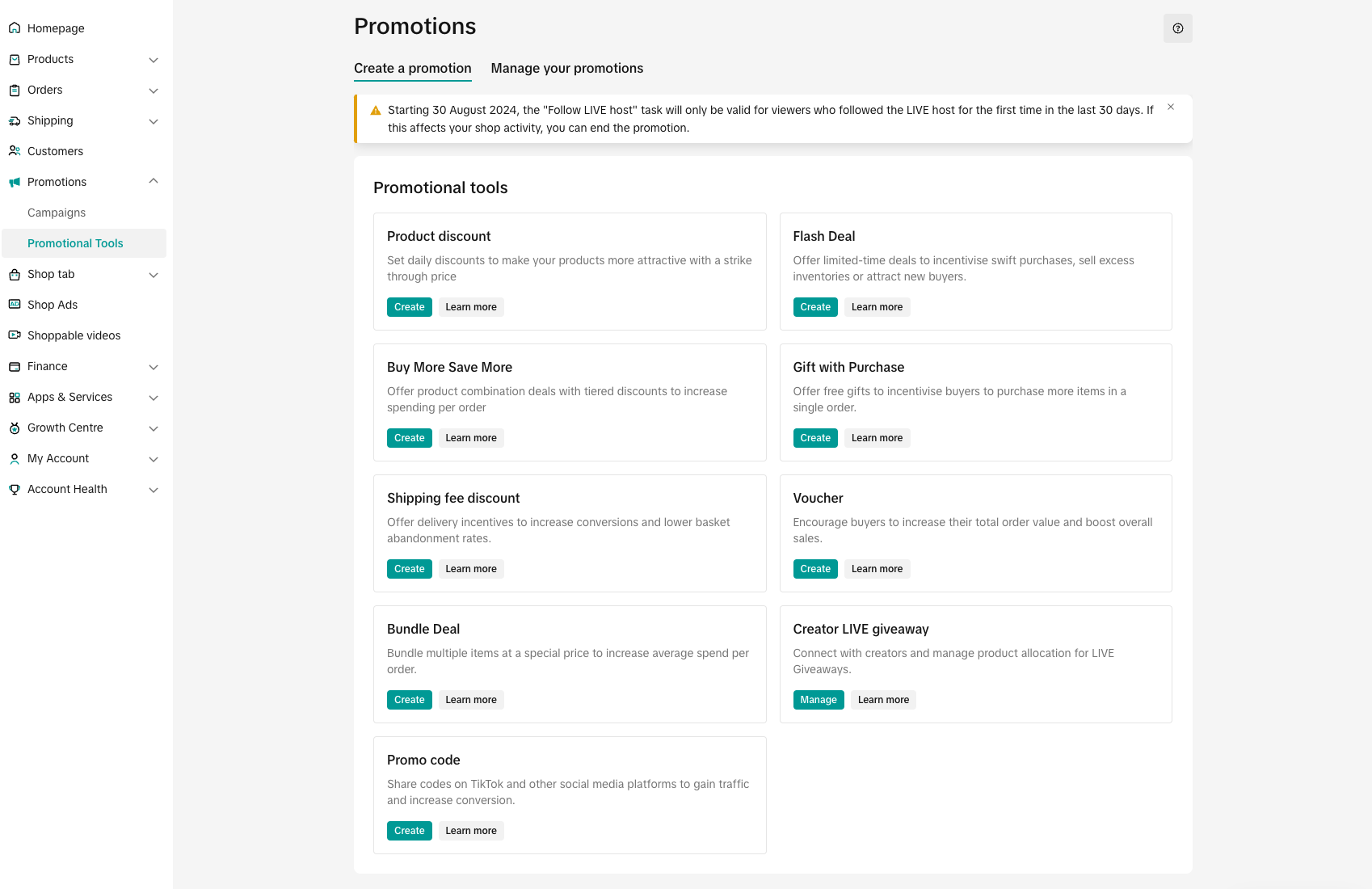Click the help question mark icon

(1178, 28)
